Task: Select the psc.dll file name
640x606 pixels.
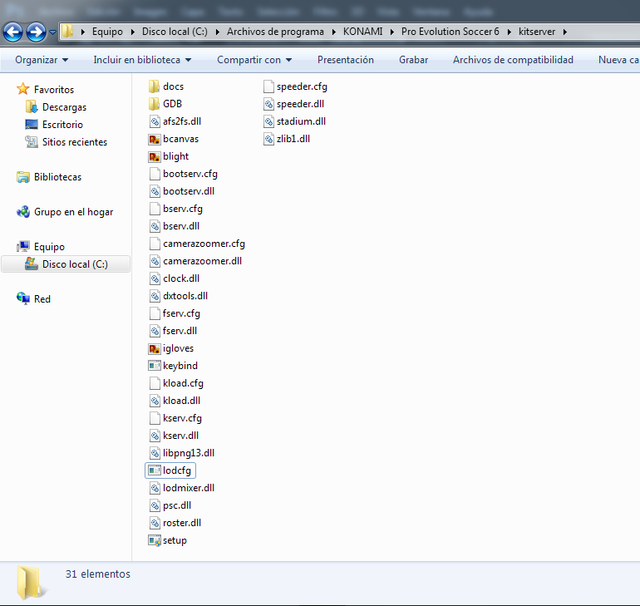Action: point(177,506)
